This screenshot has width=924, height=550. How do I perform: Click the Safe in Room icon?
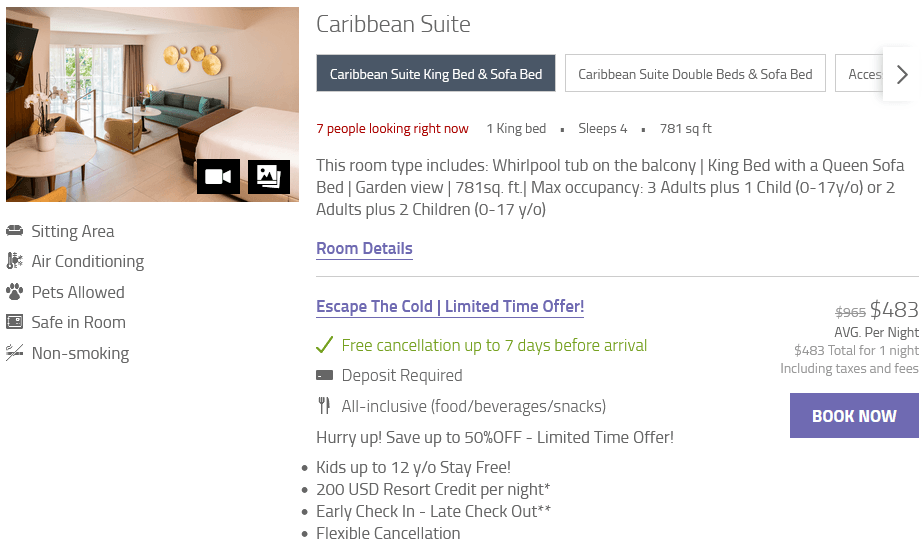tap(14, 322)
